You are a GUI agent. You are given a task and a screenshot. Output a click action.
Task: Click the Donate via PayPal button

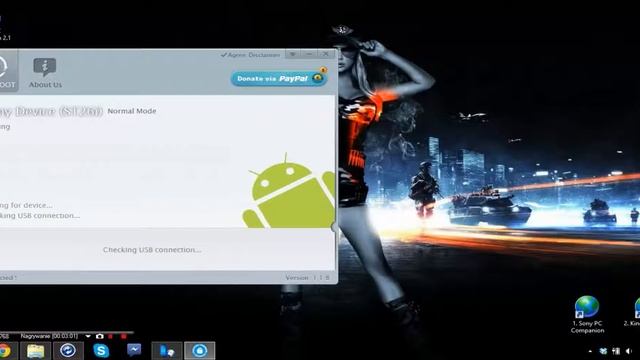click(x=279, y=78)
